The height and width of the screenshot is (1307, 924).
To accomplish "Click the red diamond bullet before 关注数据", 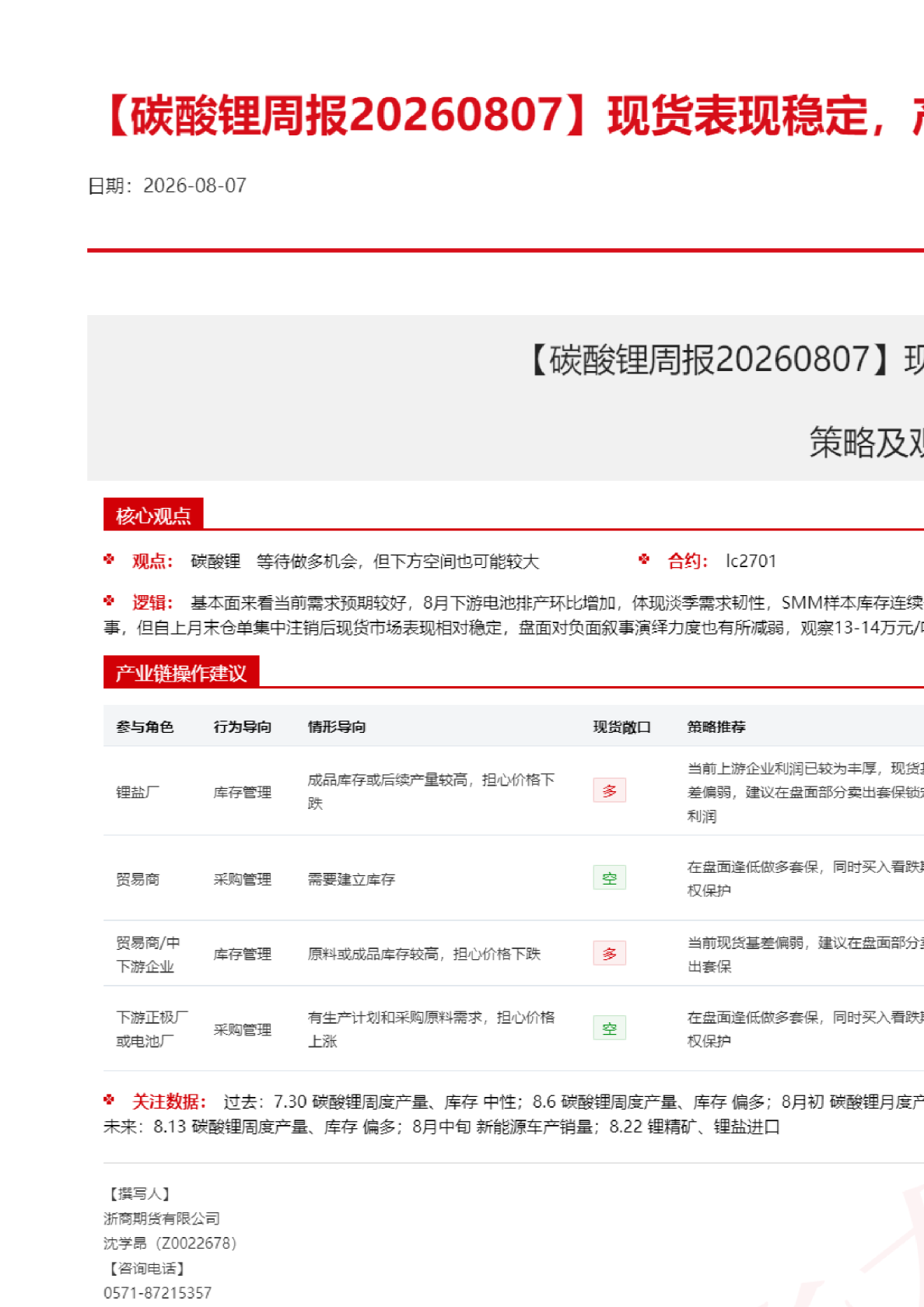I will (x=109, y=1099).
